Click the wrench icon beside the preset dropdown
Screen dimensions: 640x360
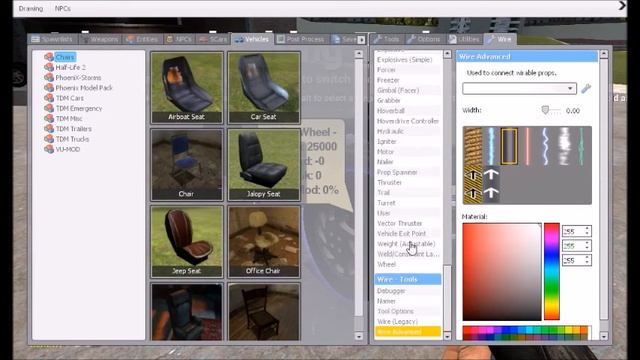click(x=586, y=89)
